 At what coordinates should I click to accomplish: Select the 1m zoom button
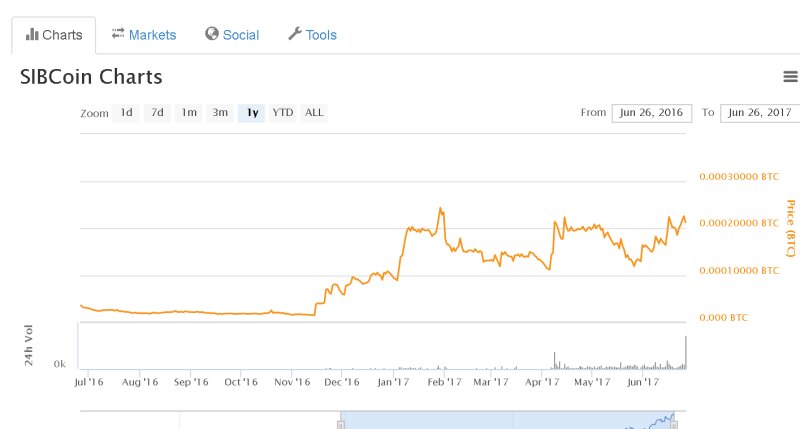(189, 113)
